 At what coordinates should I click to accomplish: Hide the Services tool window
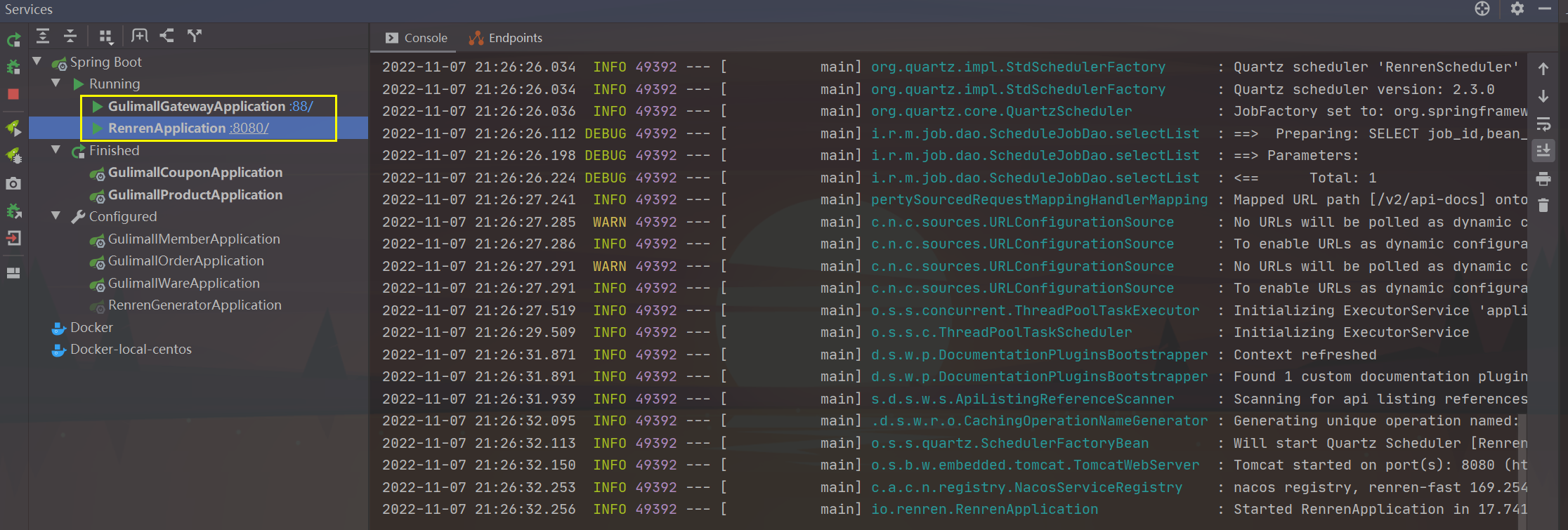click(1545, 8)
